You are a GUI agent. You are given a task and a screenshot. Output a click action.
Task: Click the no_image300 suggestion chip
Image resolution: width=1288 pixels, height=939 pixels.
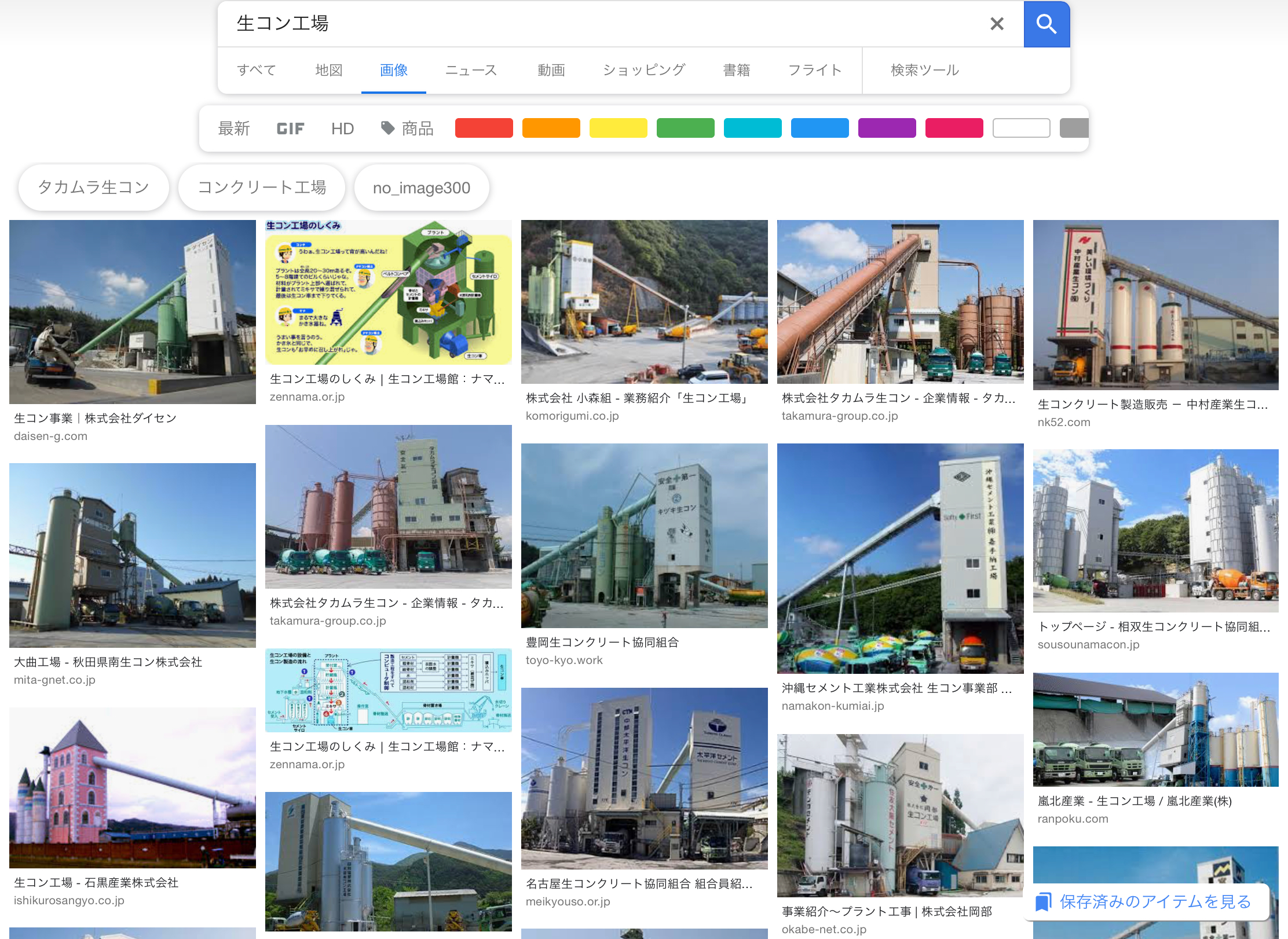coord(422,188)
